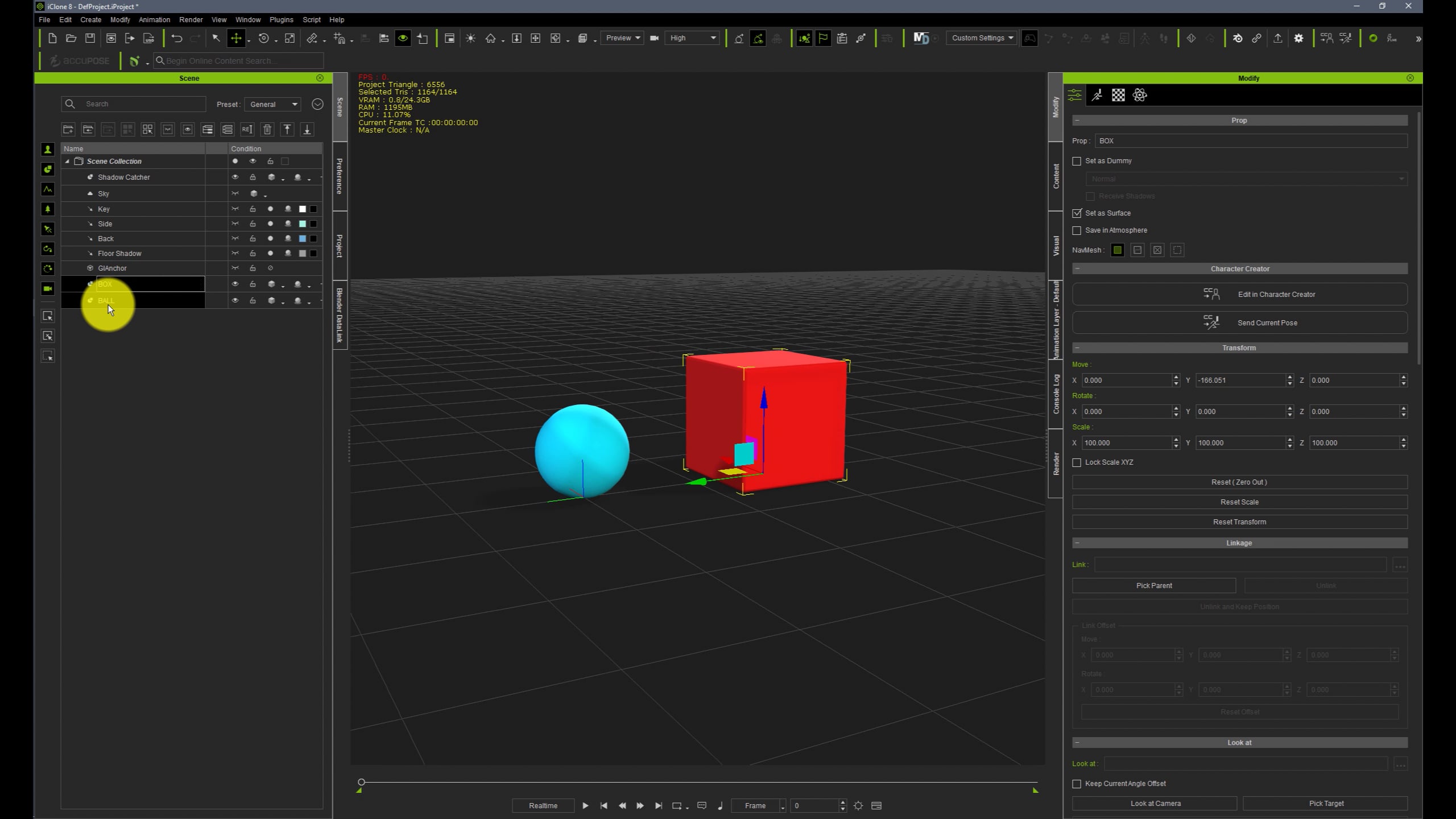Collapse the Scene Collection tree
This screenshot has height=819, width=1456.
pos(67,162)
